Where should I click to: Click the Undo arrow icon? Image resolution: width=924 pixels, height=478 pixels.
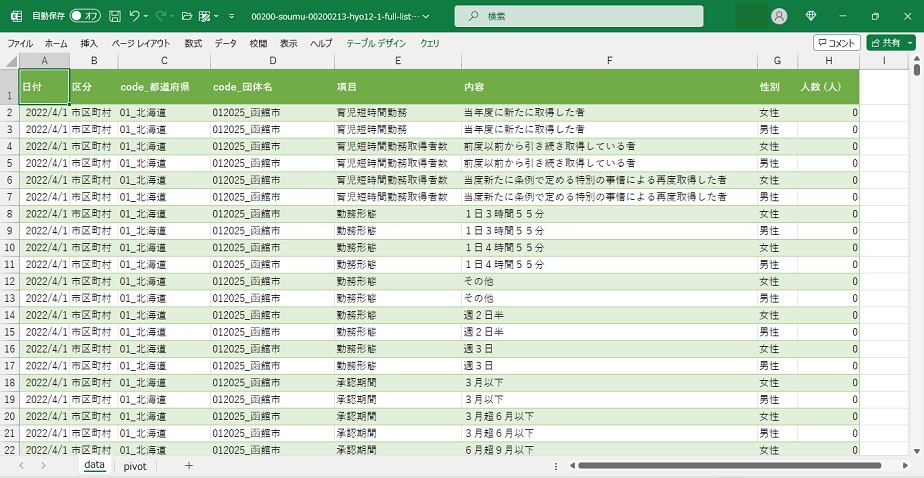click(x=135, y=17)
